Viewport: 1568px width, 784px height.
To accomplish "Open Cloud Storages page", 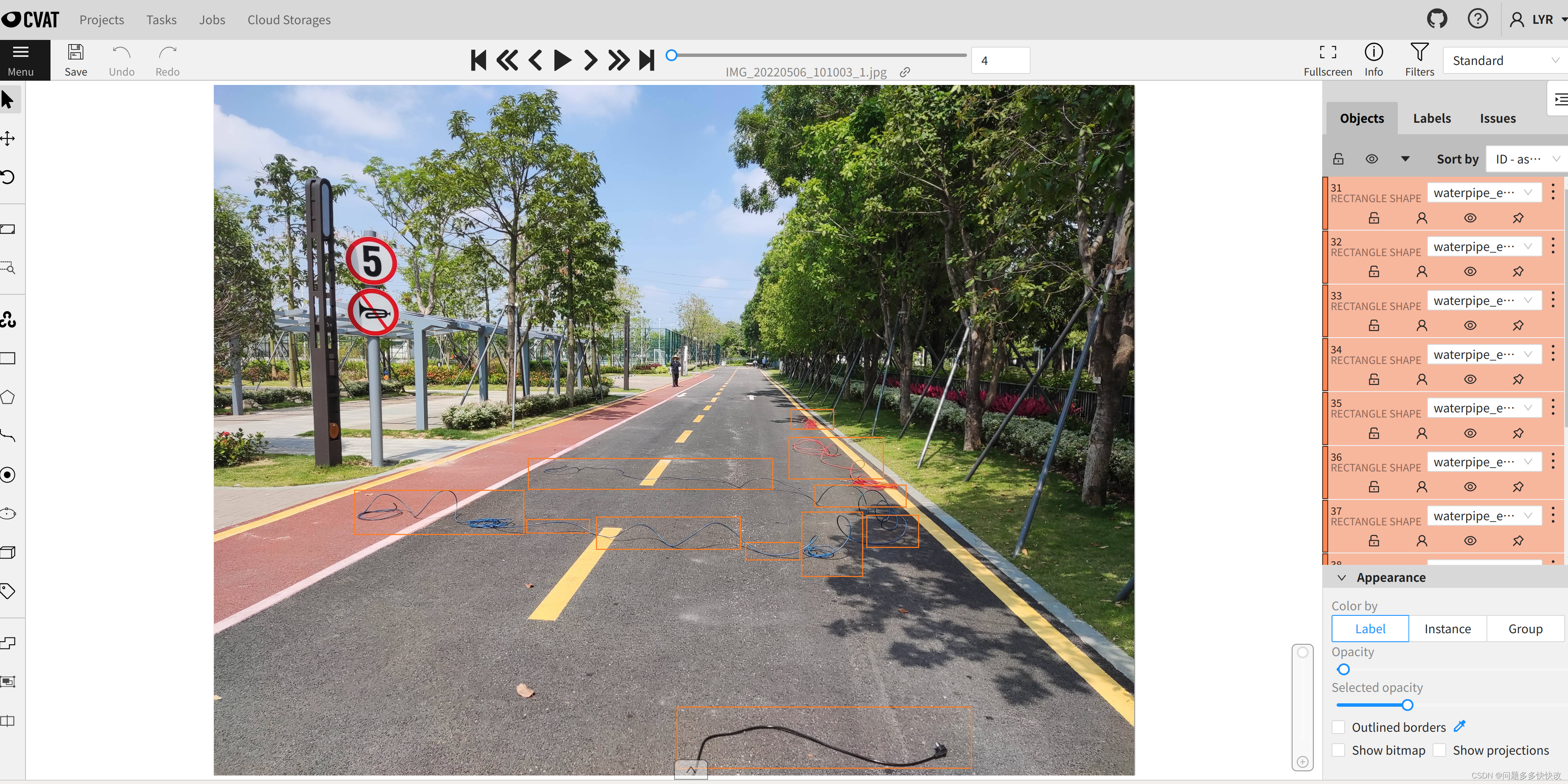I will [x=289, y=20].
